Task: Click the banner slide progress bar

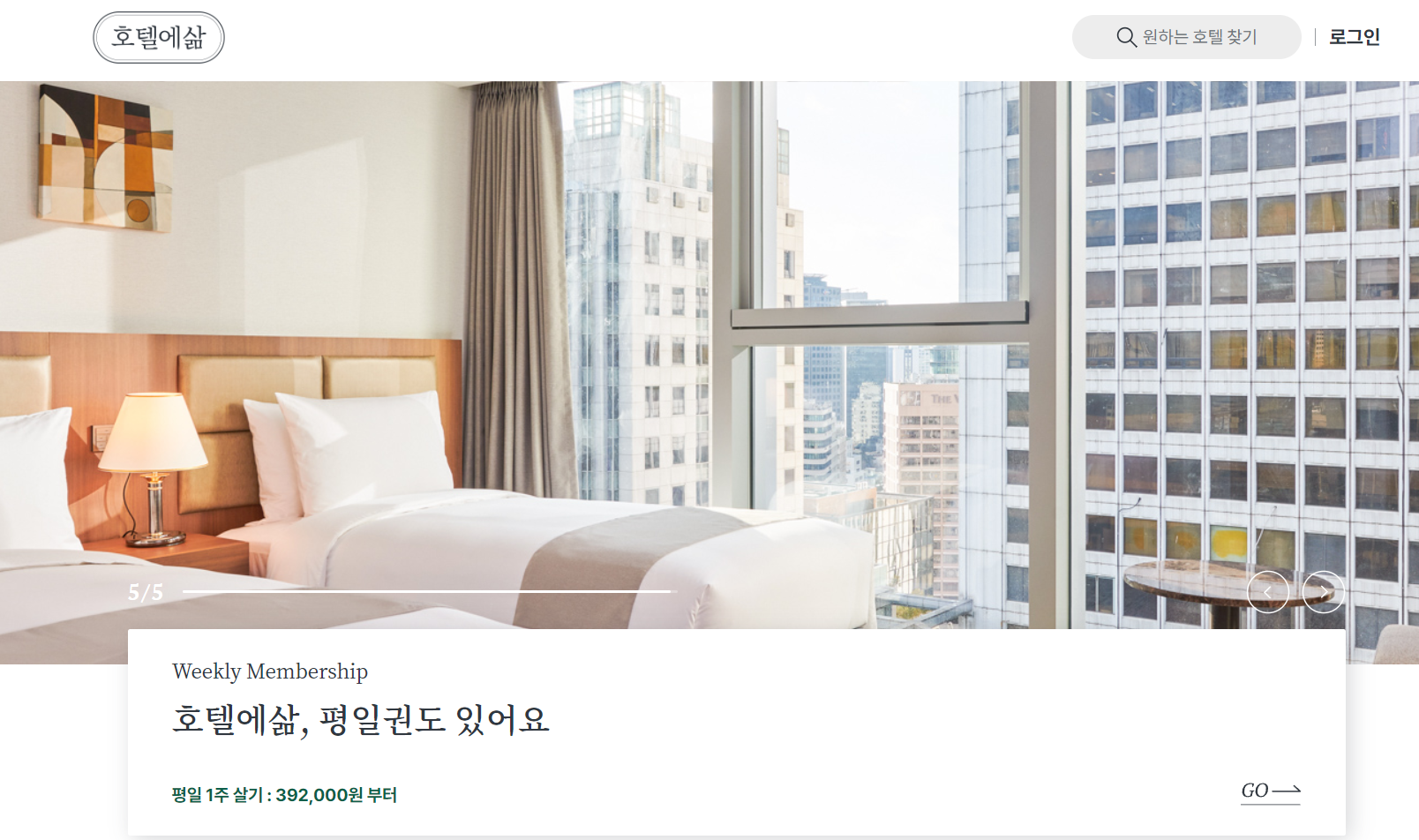Action: click(x=430, y=591)
